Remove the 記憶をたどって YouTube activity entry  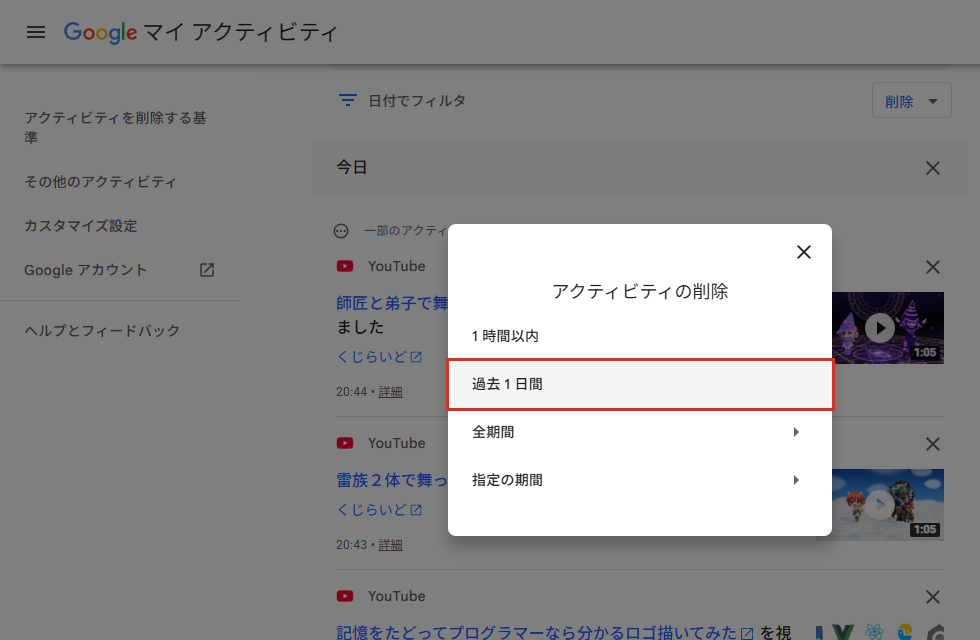[x=932, y=598]
